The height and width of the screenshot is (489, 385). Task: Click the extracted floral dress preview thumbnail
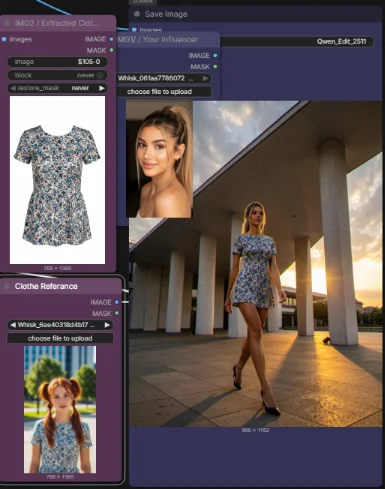click(x=57, y=180)
